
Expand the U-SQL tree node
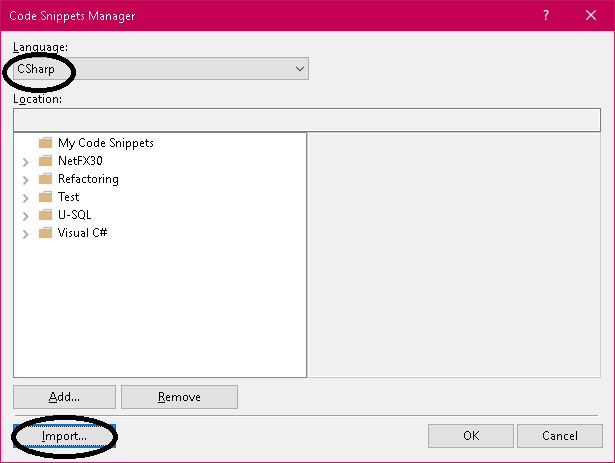25,216
